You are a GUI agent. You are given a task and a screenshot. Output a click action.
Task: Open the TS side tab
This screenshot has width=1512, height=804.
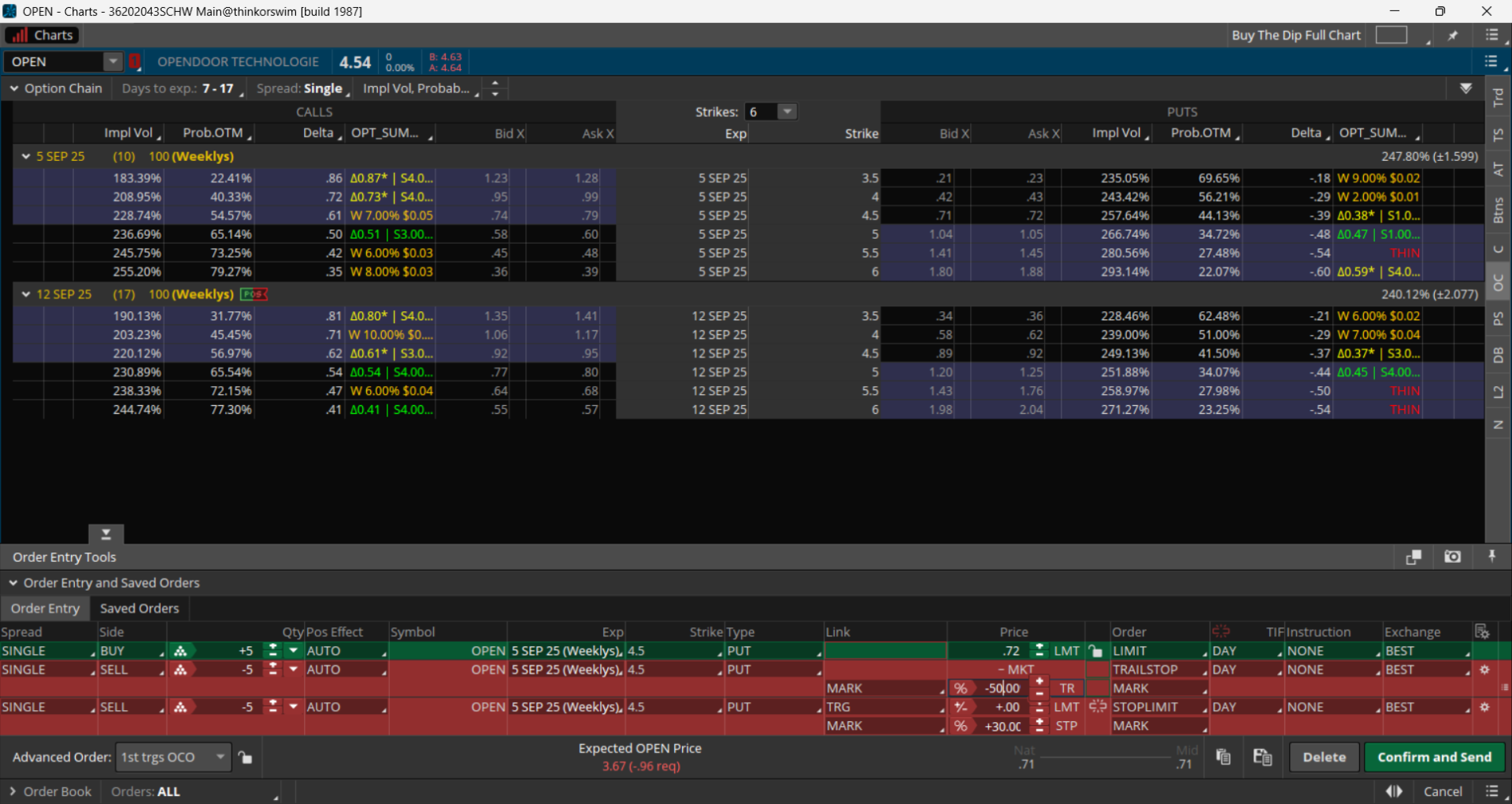[x=1498, y=135]
